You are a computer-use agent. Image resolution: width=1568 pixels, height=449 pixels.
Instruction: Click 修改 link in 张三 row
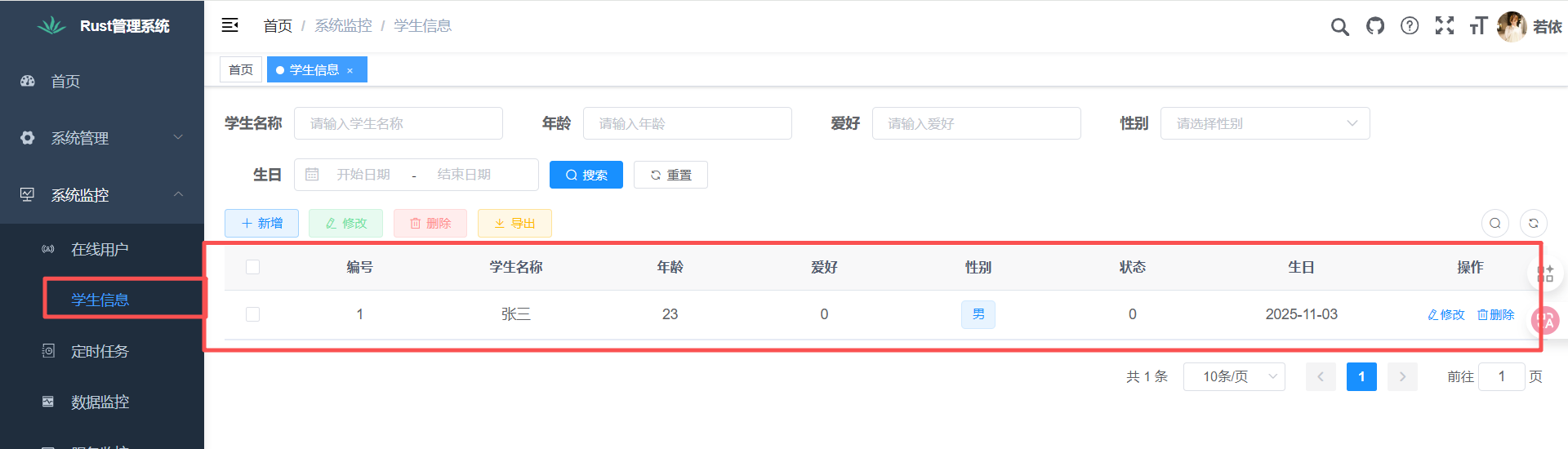click(1445, 314)
